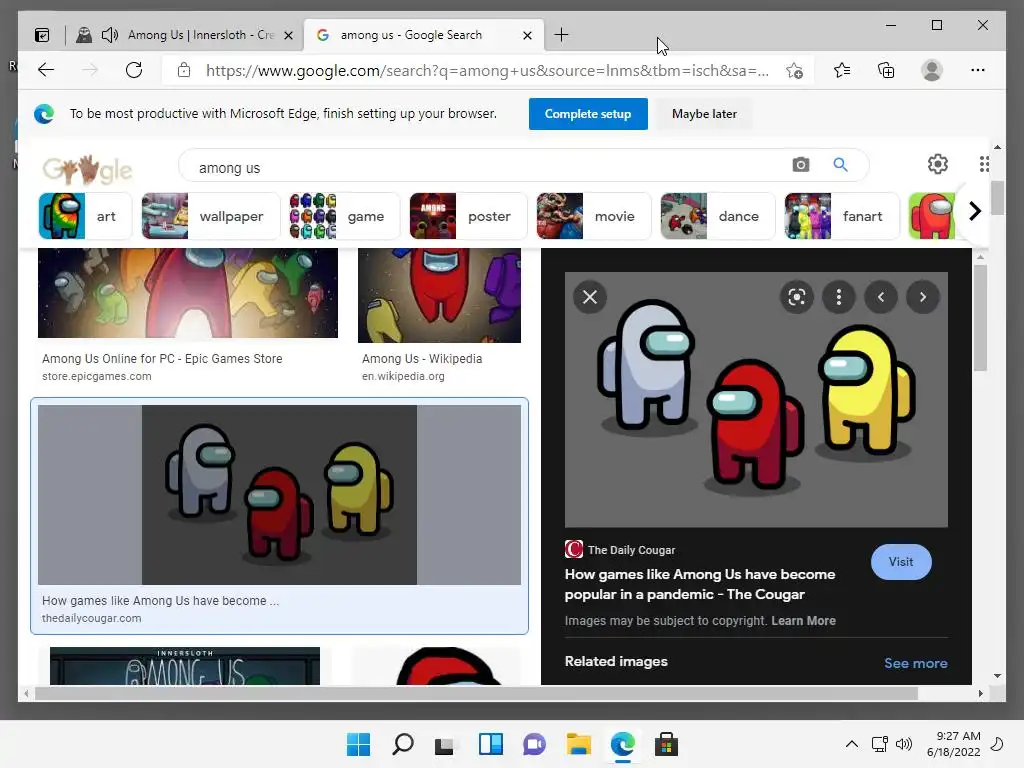Add this page to favorites
This screenshot has width=1024, height=768.
pos(794,71)
